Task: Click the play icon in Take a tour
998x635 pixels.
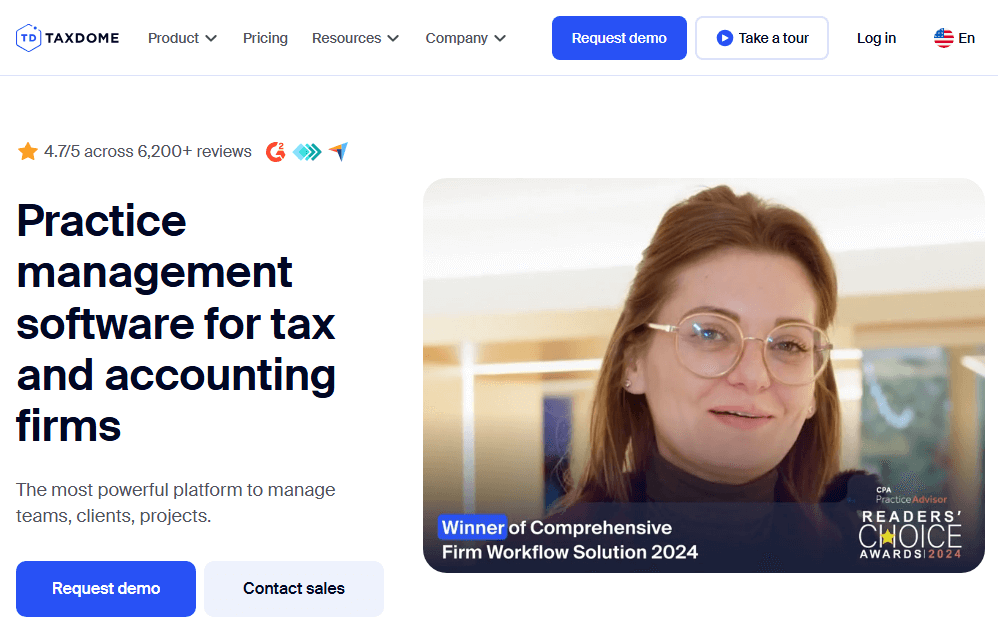Action: click(x=724, y=38)
